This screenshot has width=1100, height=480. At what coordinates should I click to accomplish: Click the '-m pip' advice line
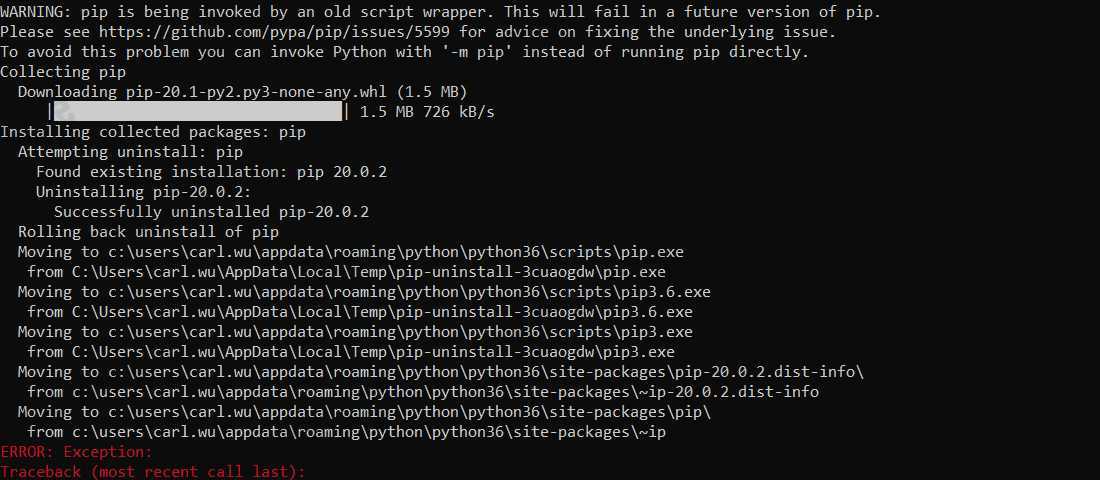tap(405, 52)
